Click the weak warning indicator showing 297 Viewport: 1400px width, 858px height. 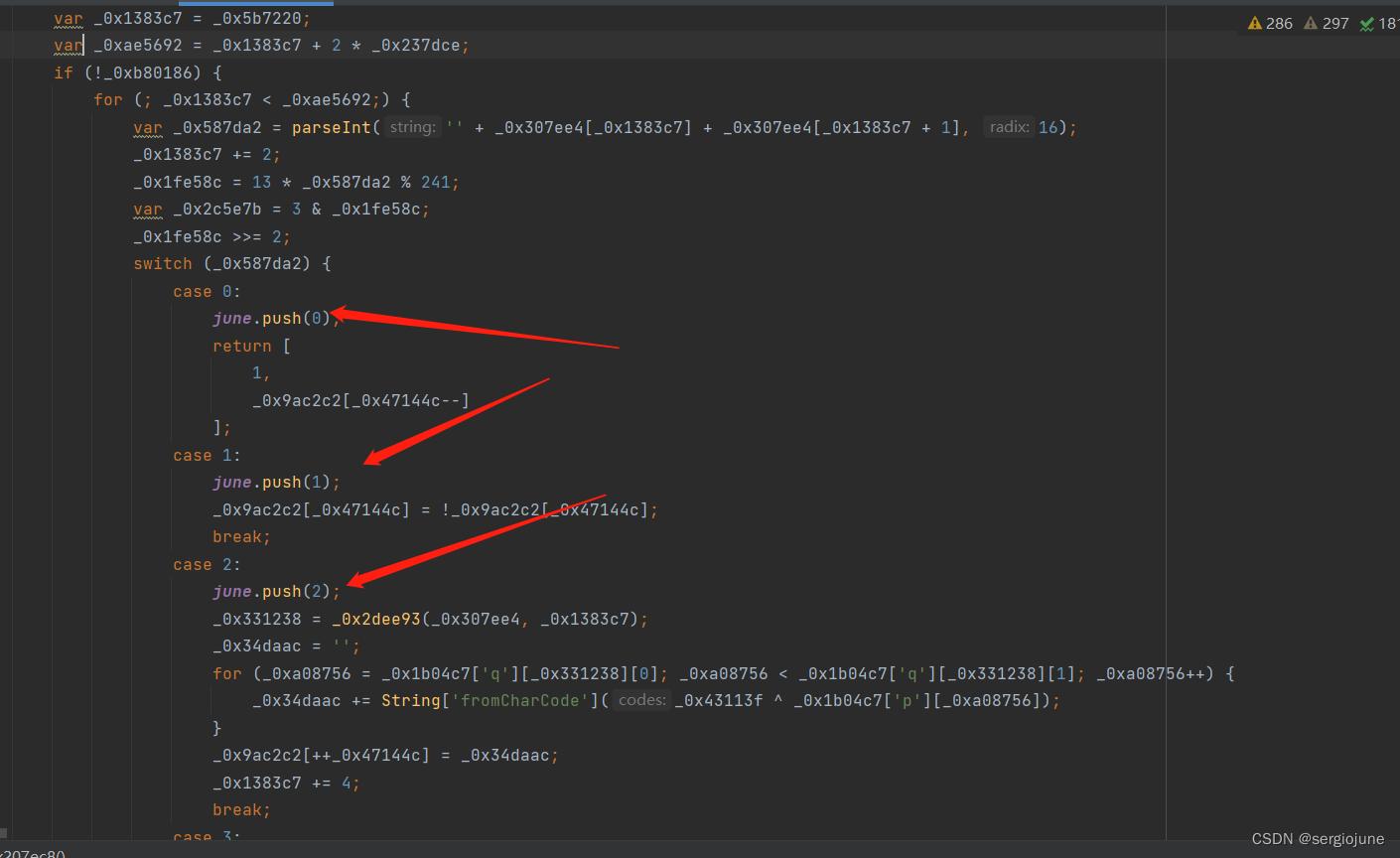point(1327,23)
